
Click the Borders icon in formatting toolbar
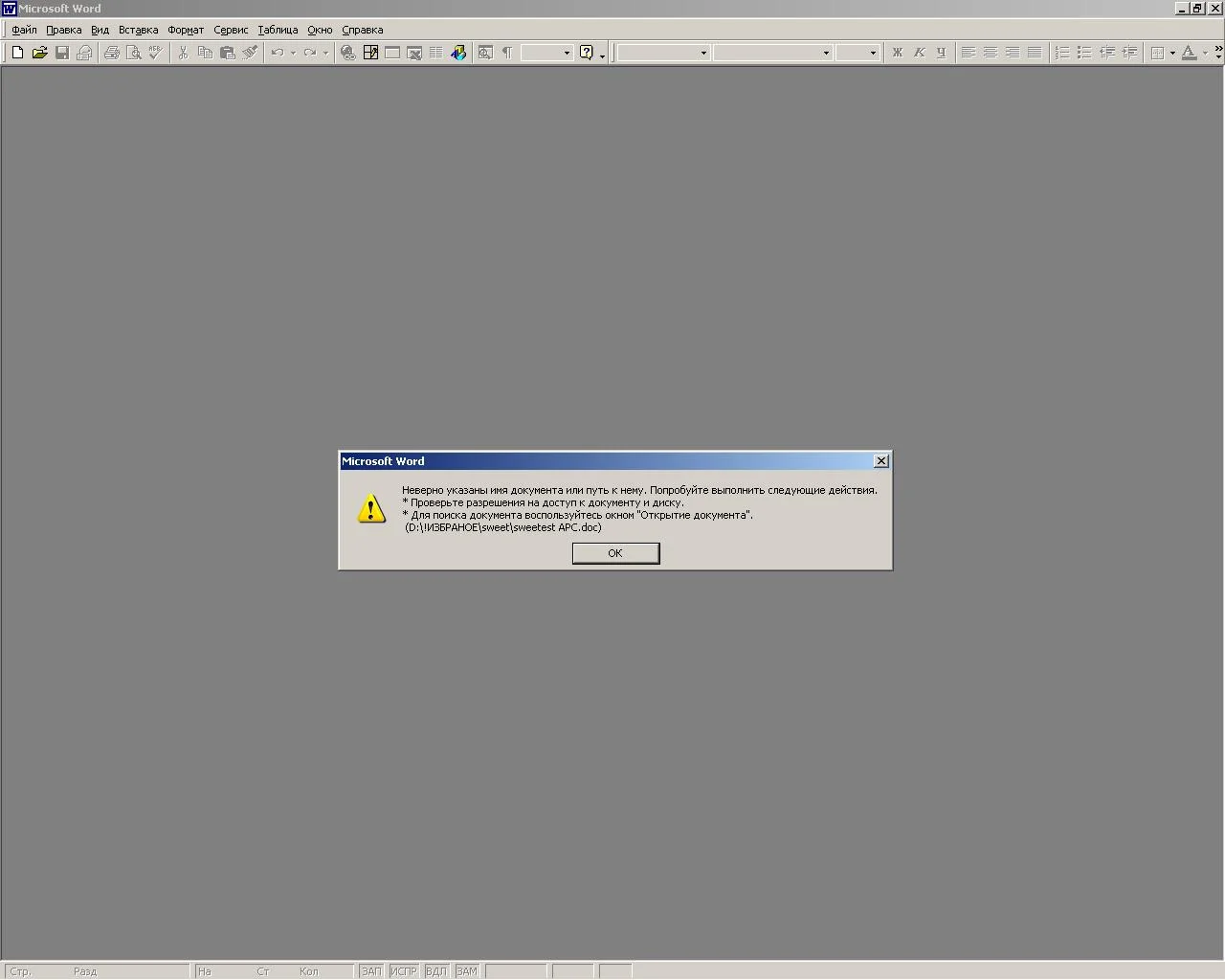(1157, 53)
